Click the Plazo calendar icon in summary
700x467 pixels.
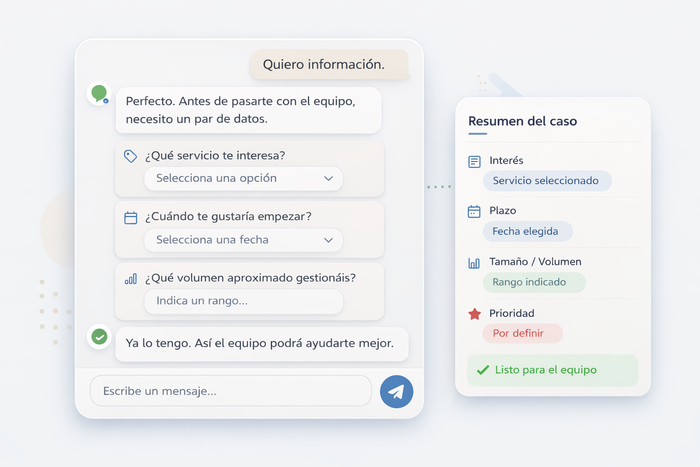pyautogui.click(x=474, y=211)
